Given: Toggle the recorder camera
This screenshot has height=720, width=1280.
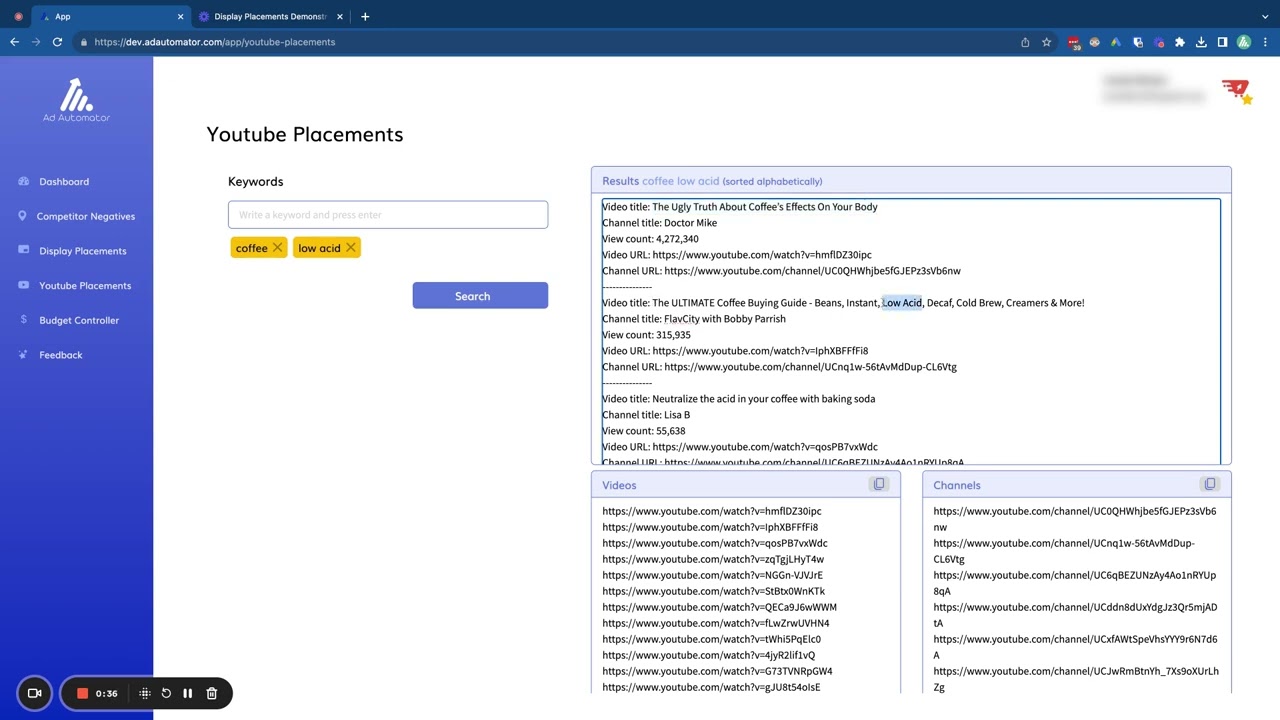Looking at the screenshot, I should 34,693.
